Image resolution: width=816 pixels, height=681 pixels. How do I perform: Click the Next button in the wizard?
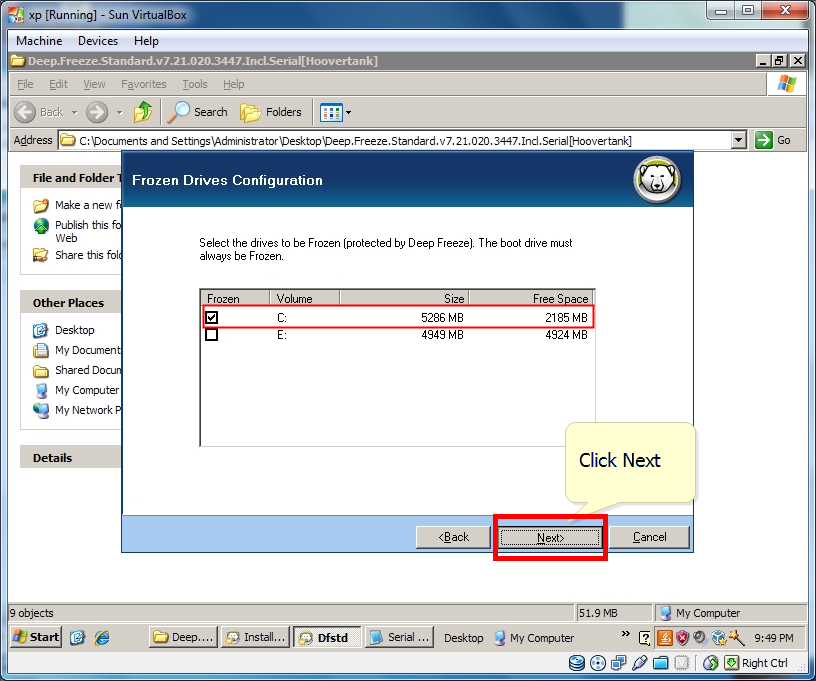tap(550, 537)
